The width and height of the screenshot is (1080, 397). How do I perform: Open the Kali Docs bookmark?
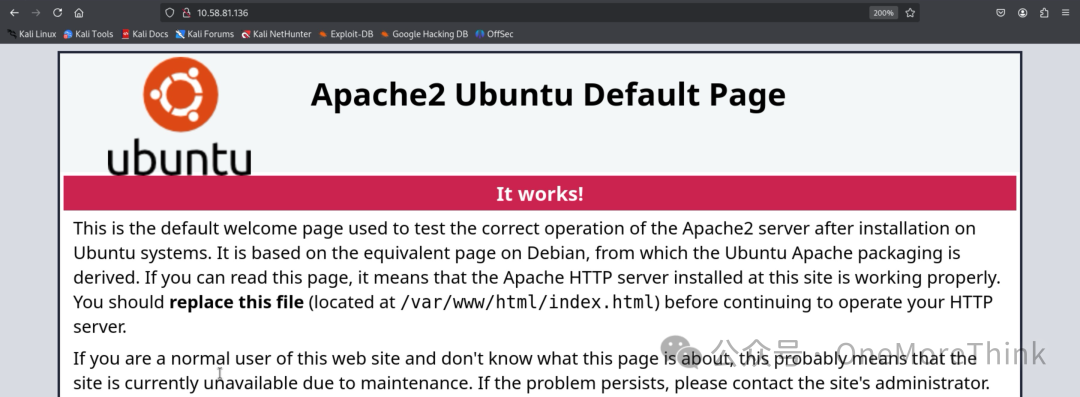coord(145,34)
